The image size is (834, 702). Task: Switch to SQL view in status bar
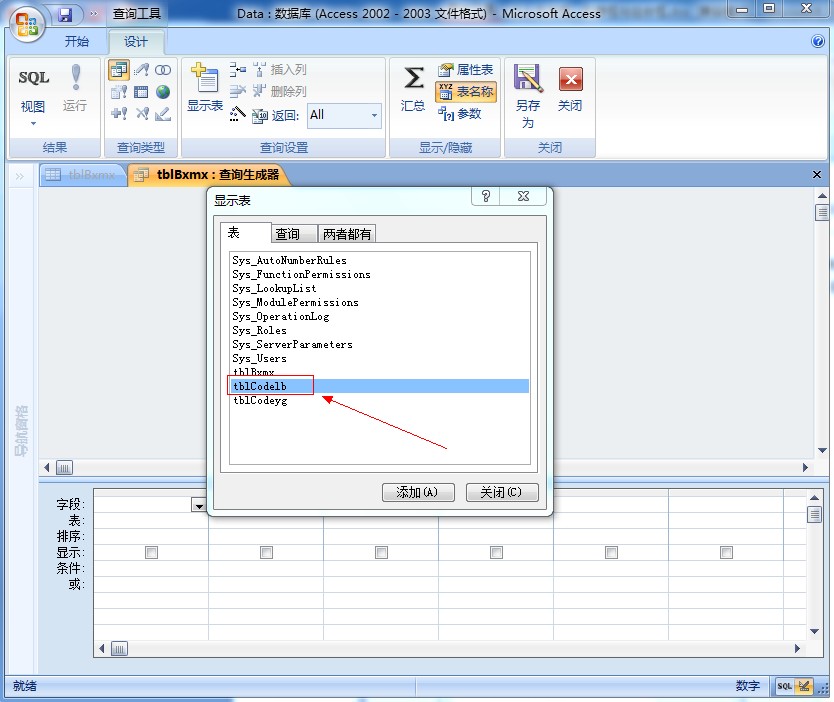point(785,686)
